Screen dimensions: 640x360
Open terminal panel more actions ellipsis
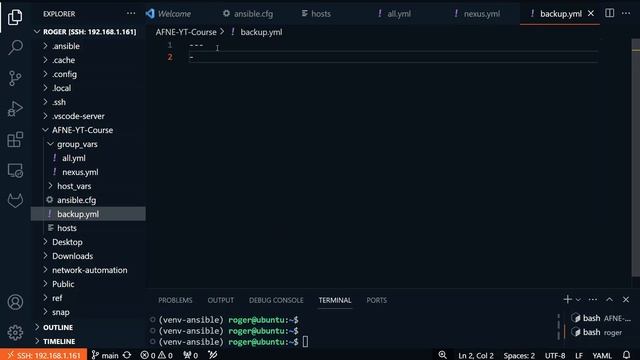pyautogui.click(x=593, y=300)
